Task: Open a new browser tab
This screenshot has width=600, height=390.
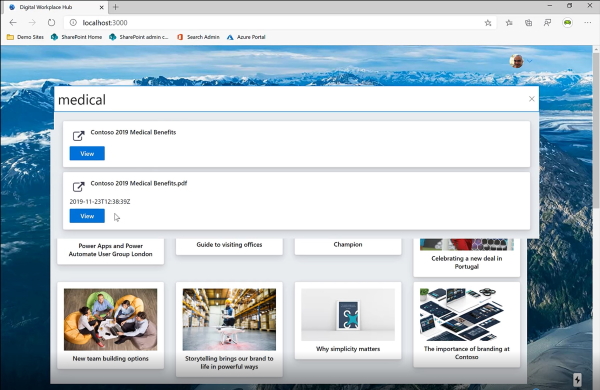Action: click(116, 7)
